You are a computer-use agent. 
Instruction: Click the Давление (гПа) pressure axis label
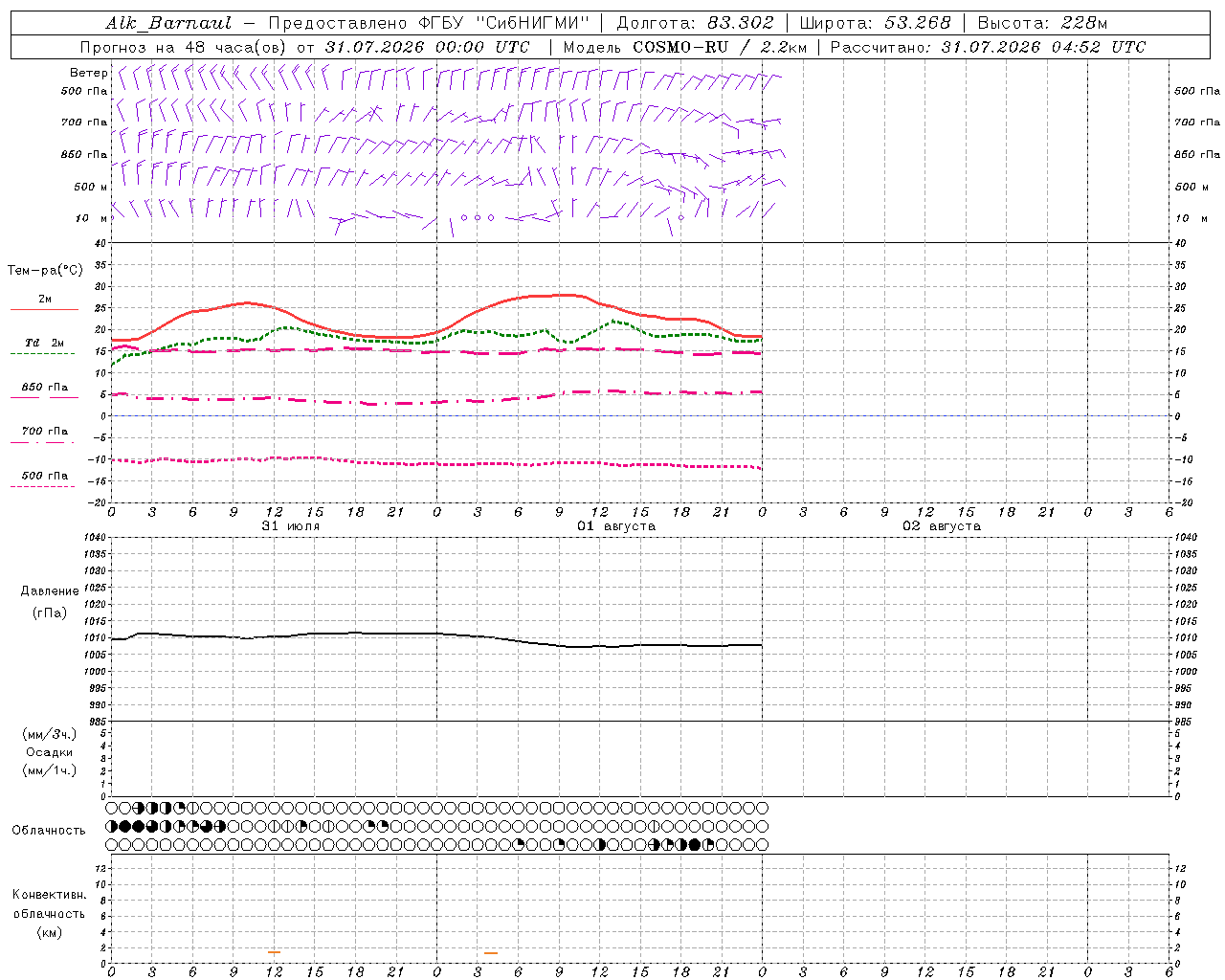tap(50, 602)
